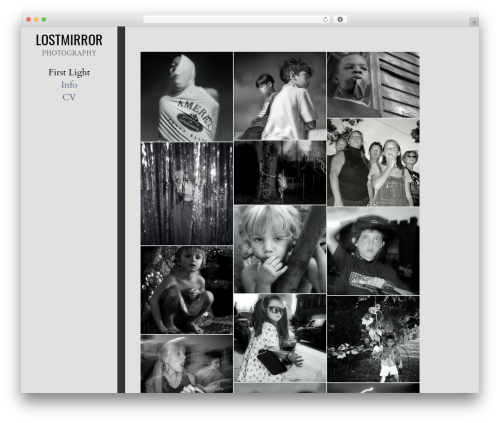Open the crouching child photo
This screenshot has height=423, width=500.
(187, 290)
